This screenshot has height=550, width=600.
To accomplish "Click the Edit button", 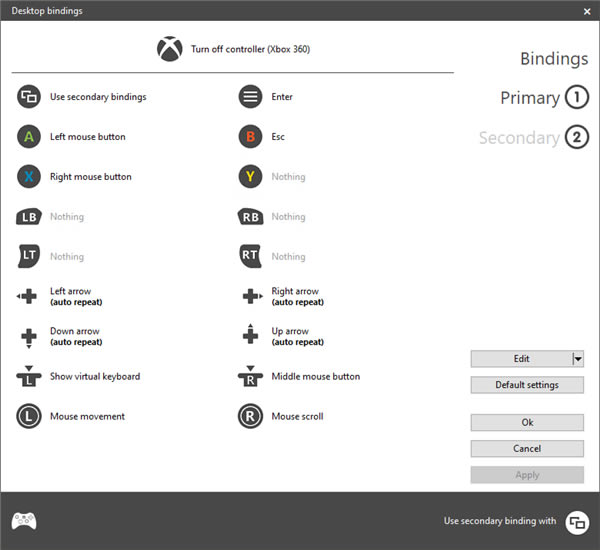I will pyautogui.click(x=522, y=359).
